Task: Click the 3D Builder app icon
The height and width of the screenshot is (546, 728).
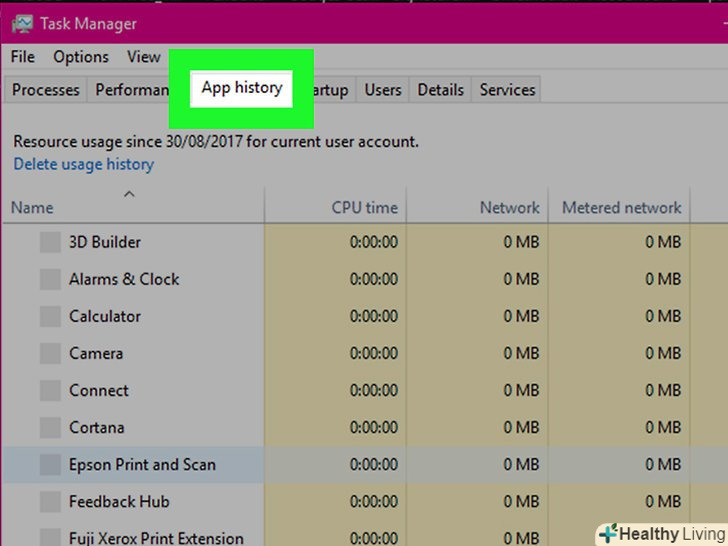Action: (x=50, y=242)
